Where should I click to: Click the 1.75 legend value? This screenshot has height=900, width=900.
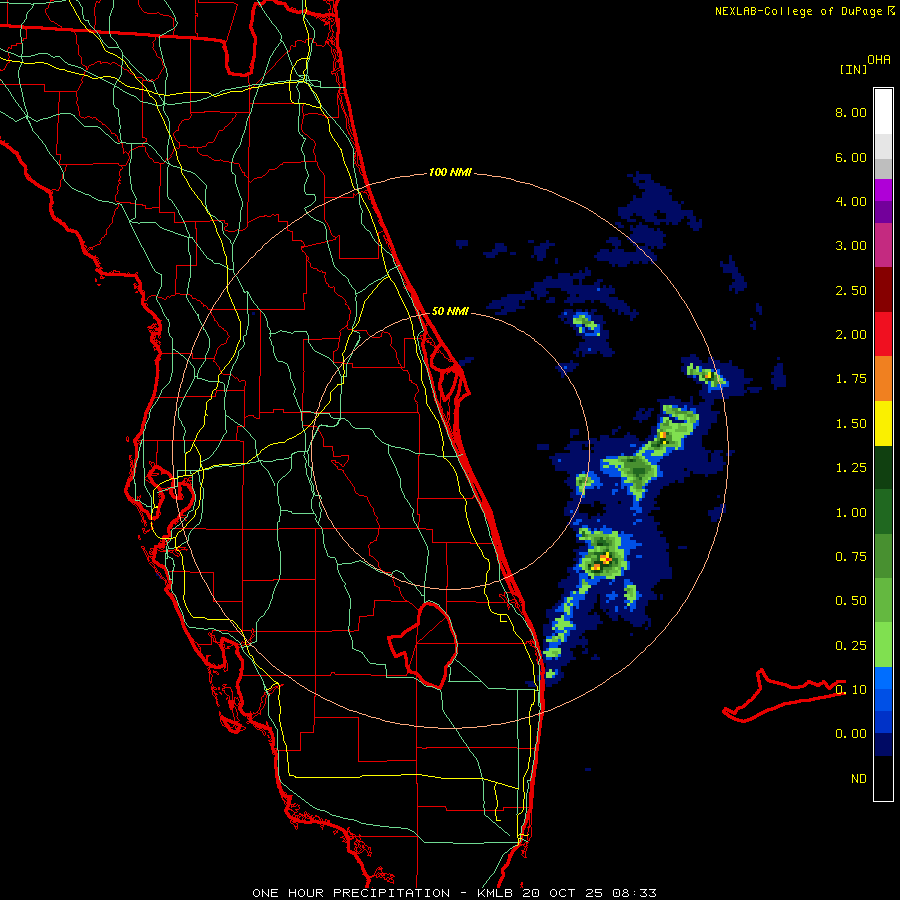851,379
